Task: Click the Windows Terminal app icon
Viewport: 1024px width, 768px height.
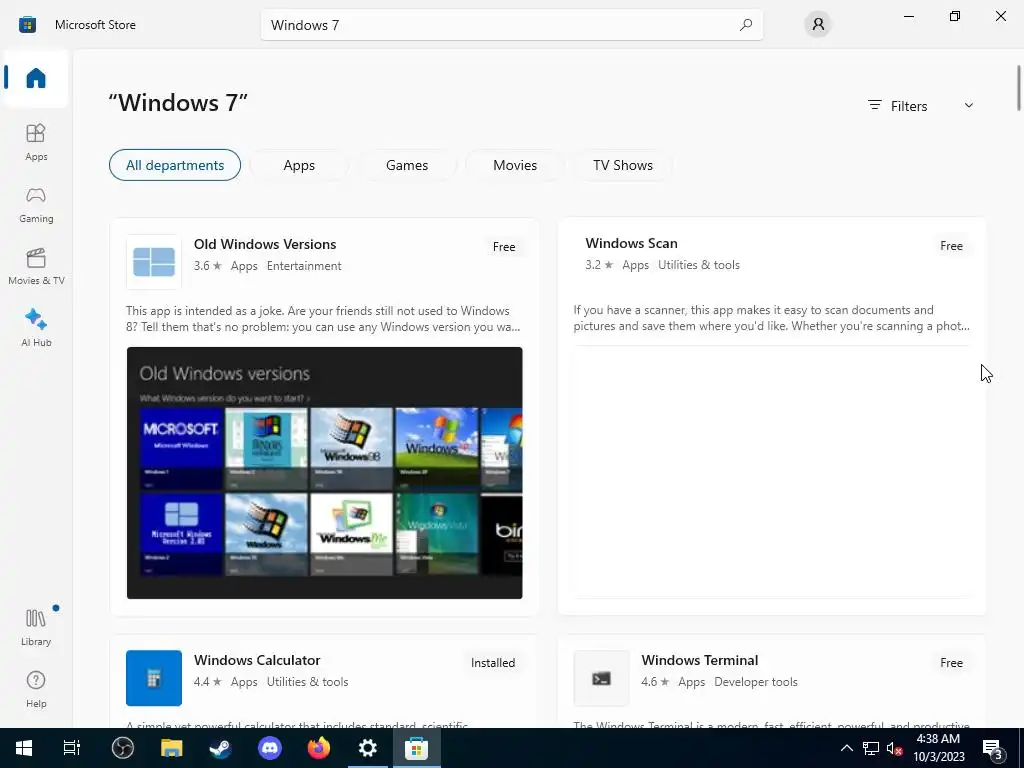Action: [x=601, y=679]
